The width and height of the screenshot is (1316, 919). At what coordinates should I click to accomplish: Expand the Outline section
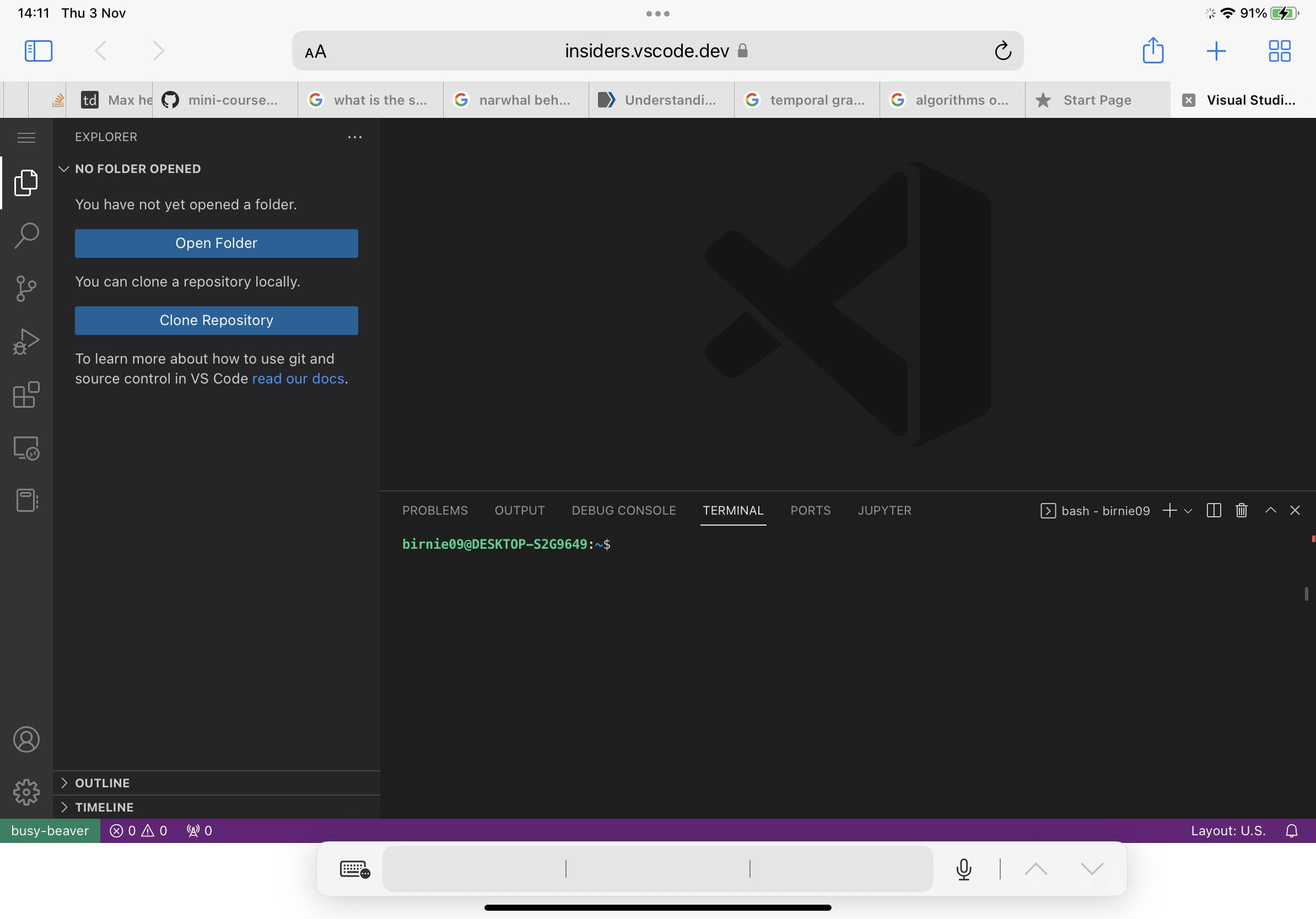217,783
